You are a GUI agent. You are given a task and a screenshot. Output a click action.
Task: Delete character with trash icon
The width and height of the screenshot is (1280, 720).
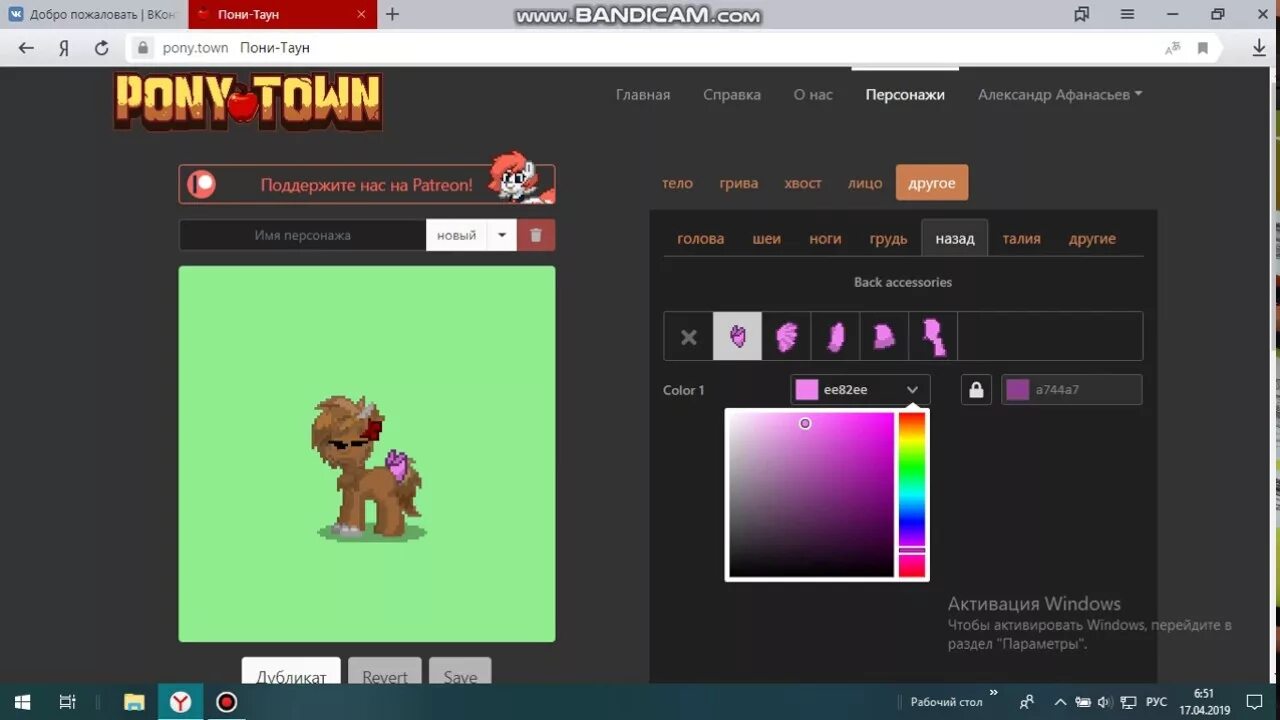tap(536, 235)
